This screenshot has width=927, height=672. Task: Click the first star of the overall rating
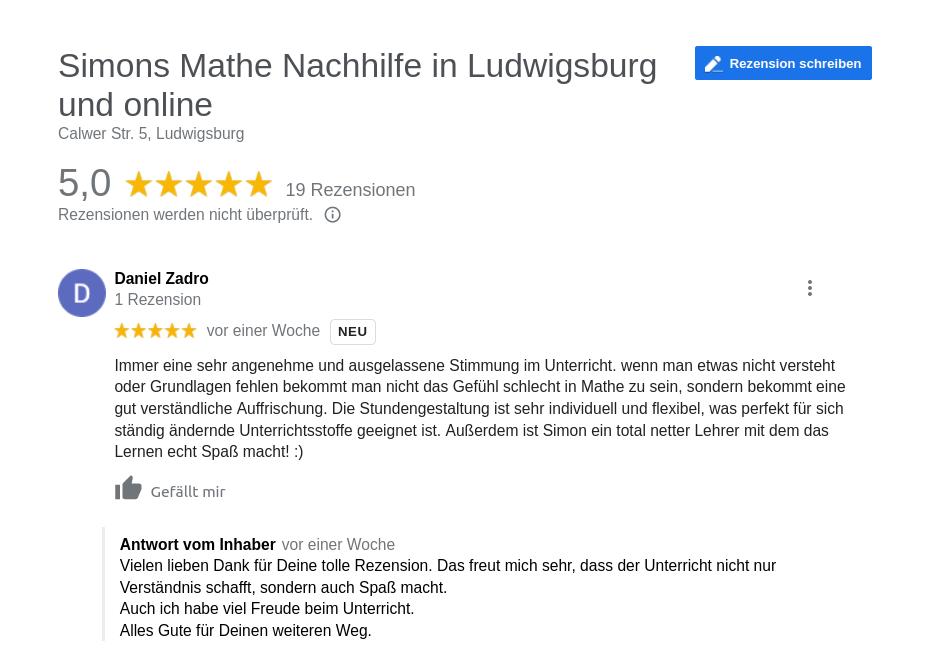pyautogui.click(x=139, y=185)
